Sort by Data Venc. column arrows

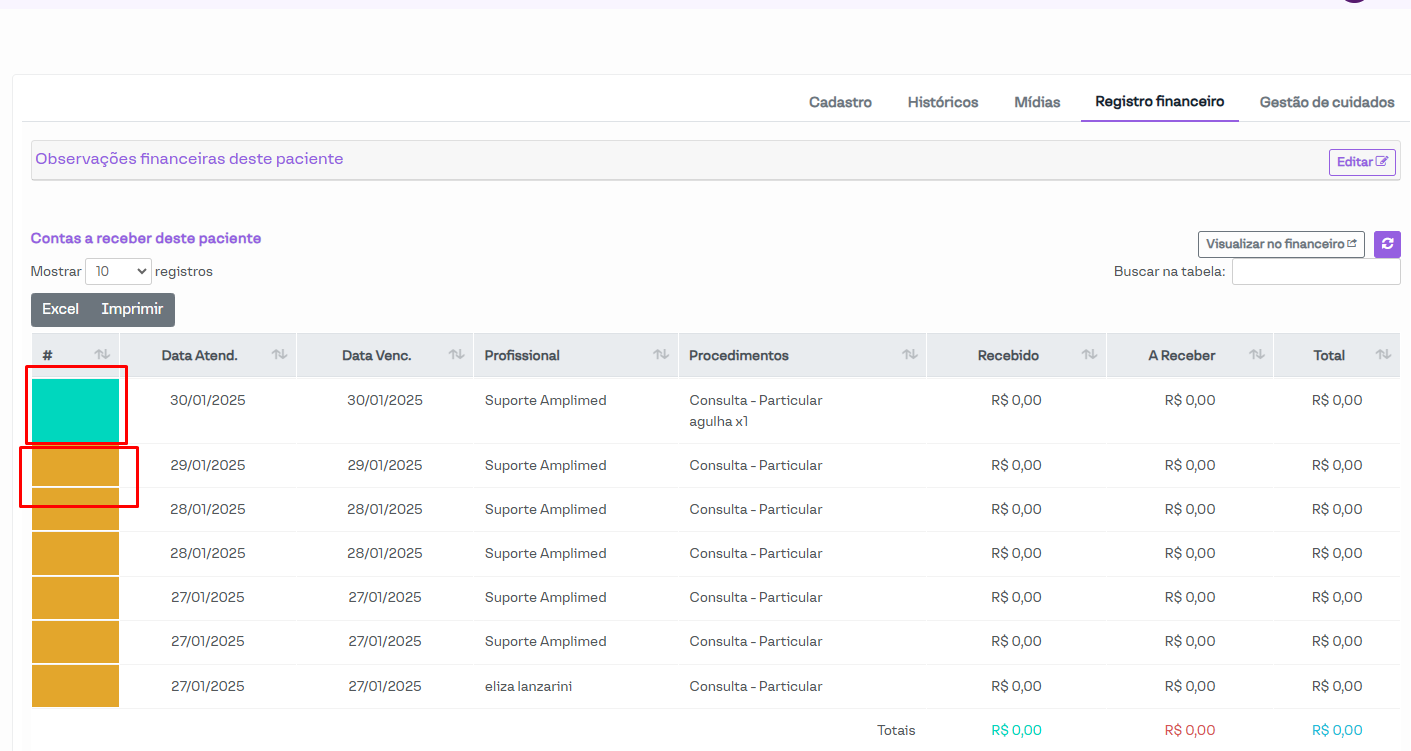click(x=456, y=355)
